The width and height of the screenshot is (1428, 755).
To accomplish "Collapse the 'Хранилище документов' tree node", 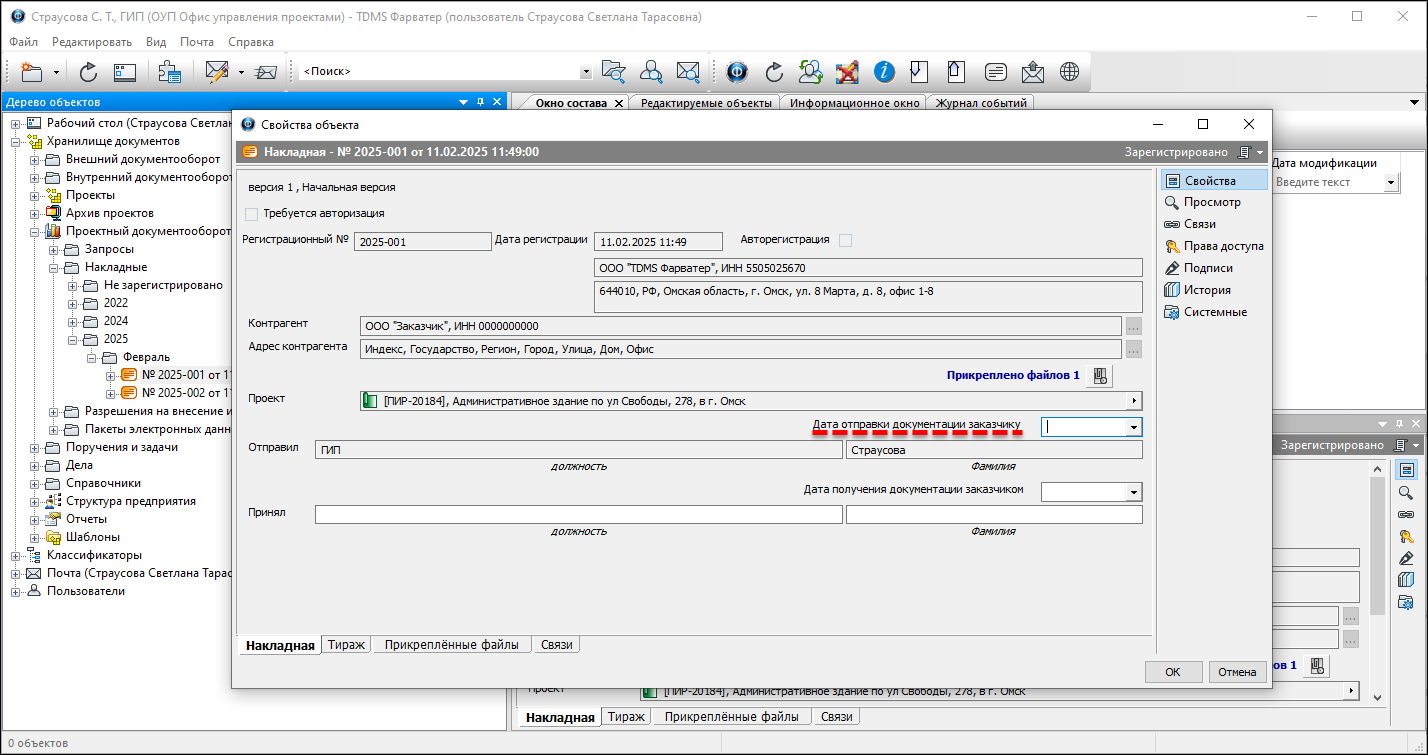I will pyautogui.click(x=16, y=141).
